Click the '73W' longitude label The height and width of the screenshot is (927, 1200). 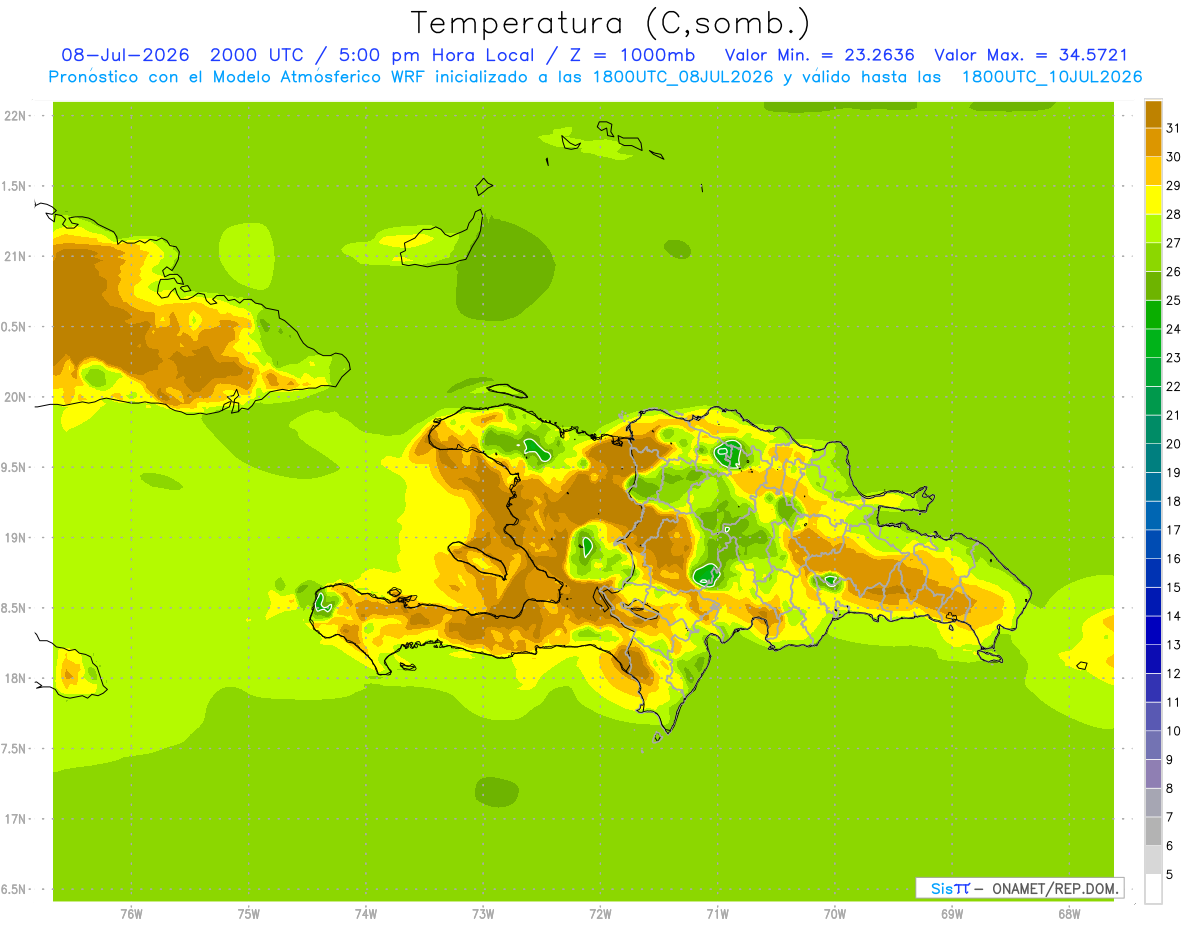[x=483, y=914]
